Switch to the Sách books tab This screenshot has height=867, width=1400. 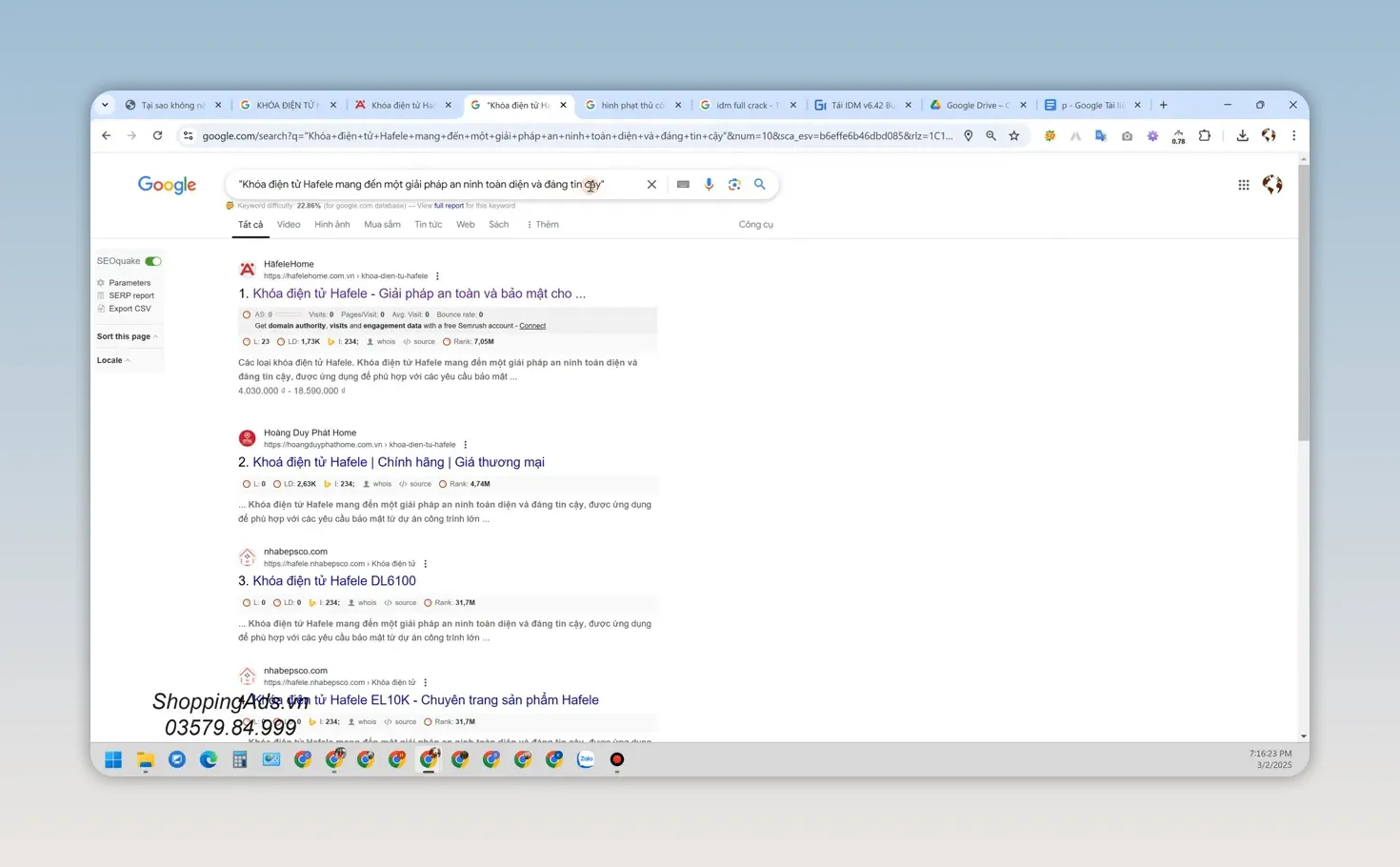point(499,225)
